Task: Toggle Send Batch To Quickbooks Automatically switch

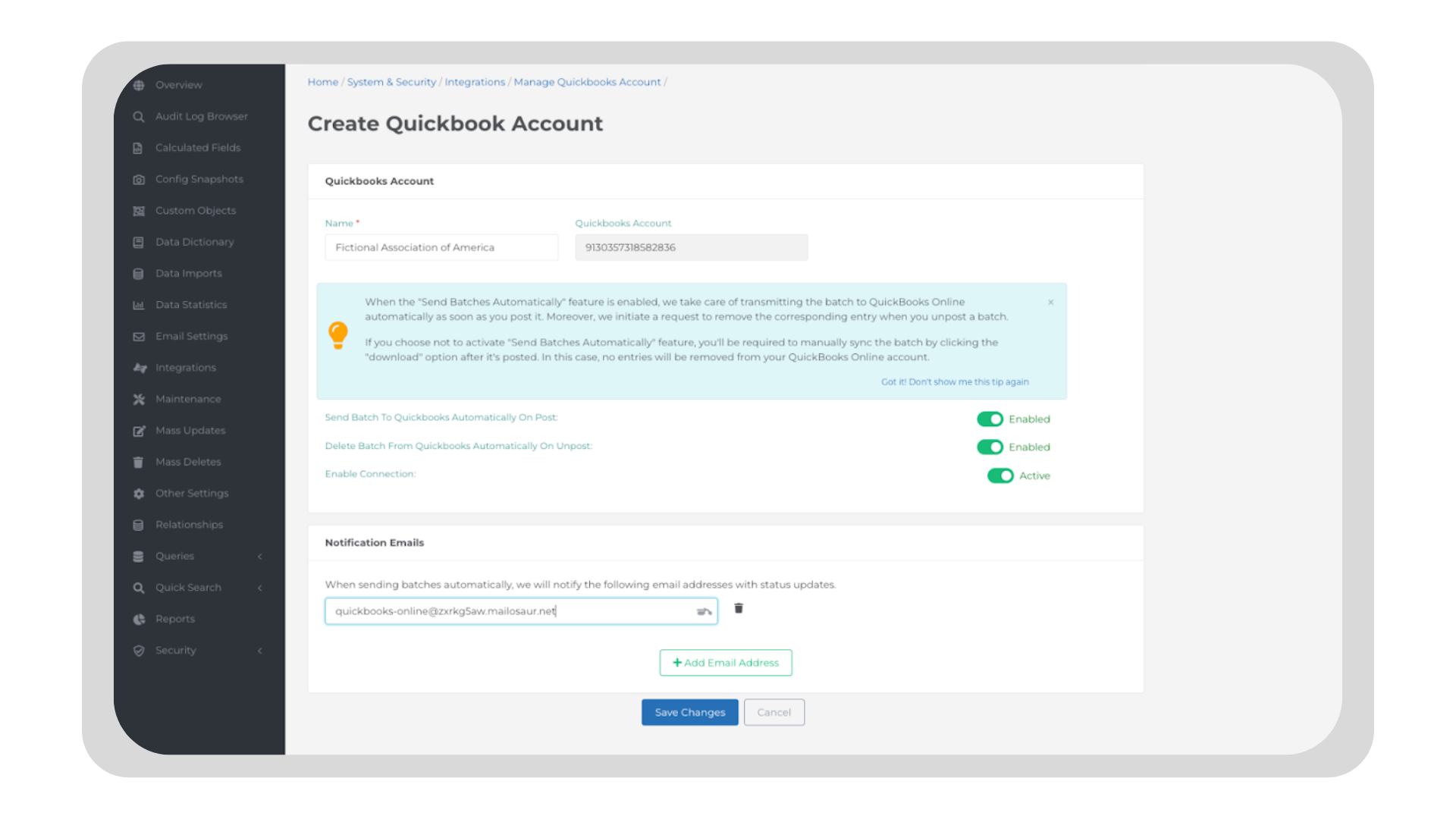Action: (x=990, y=419)
